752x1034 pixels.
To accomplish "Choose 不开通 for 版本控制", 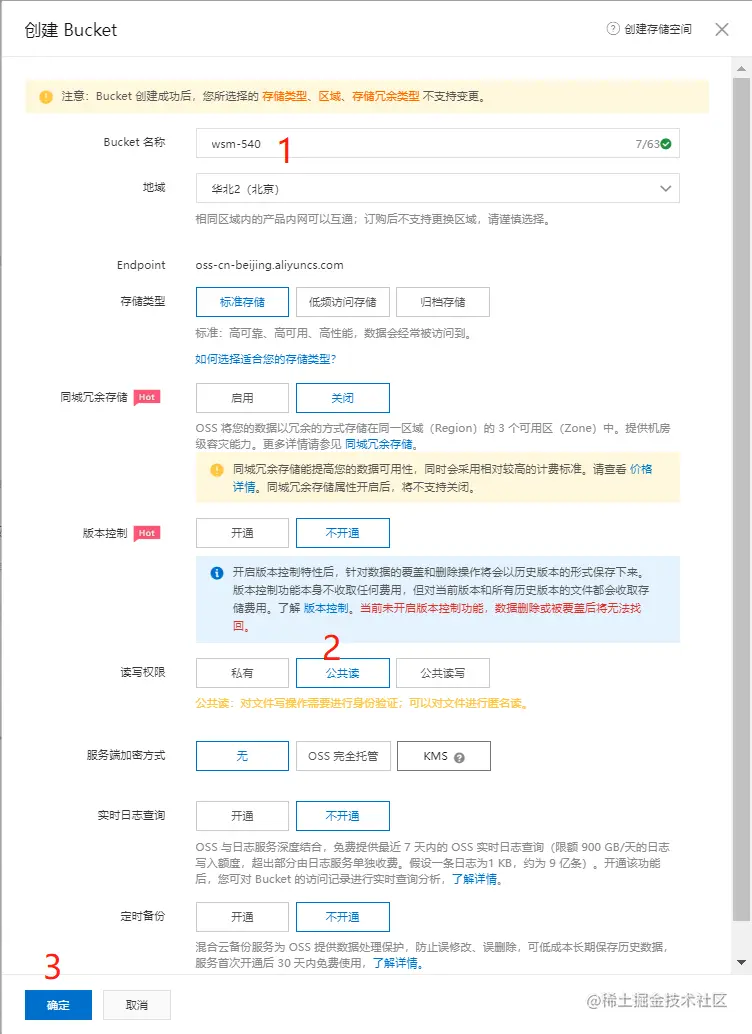I will (x=343, y=533).
